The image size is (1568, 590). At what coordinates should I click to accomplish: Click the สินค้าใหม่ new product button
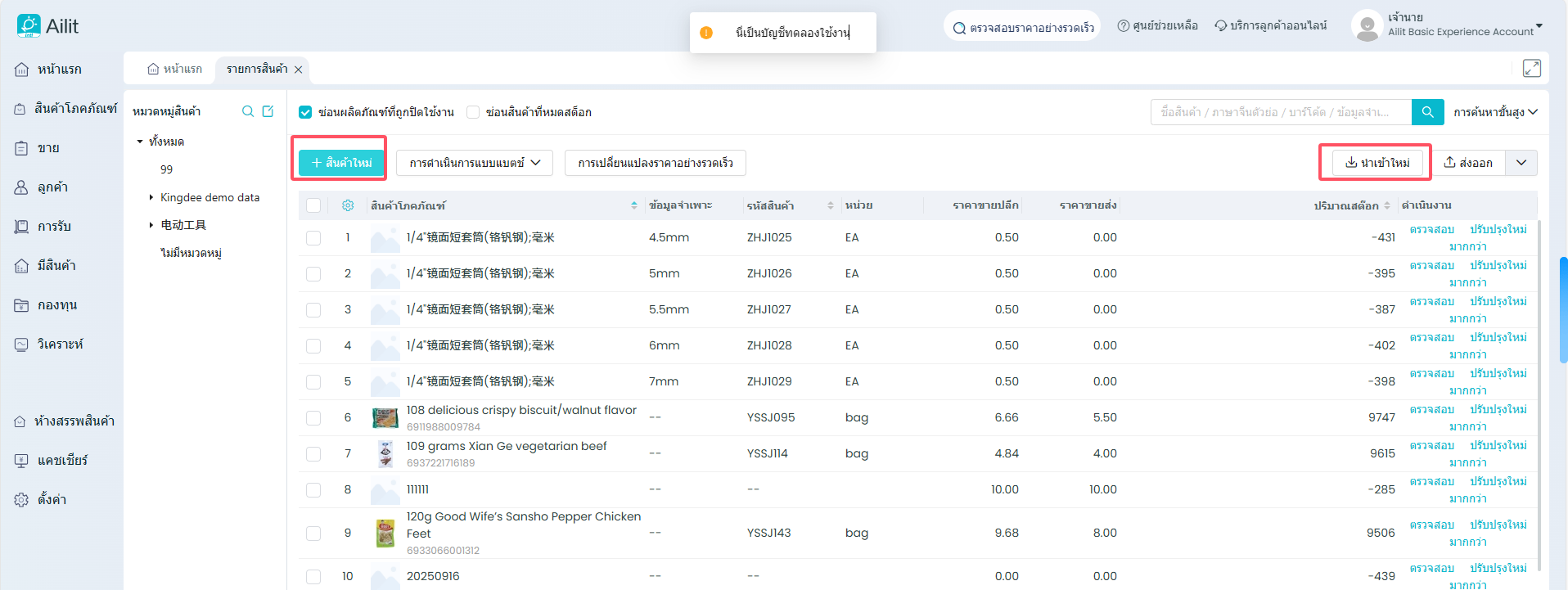click(341, 163)
